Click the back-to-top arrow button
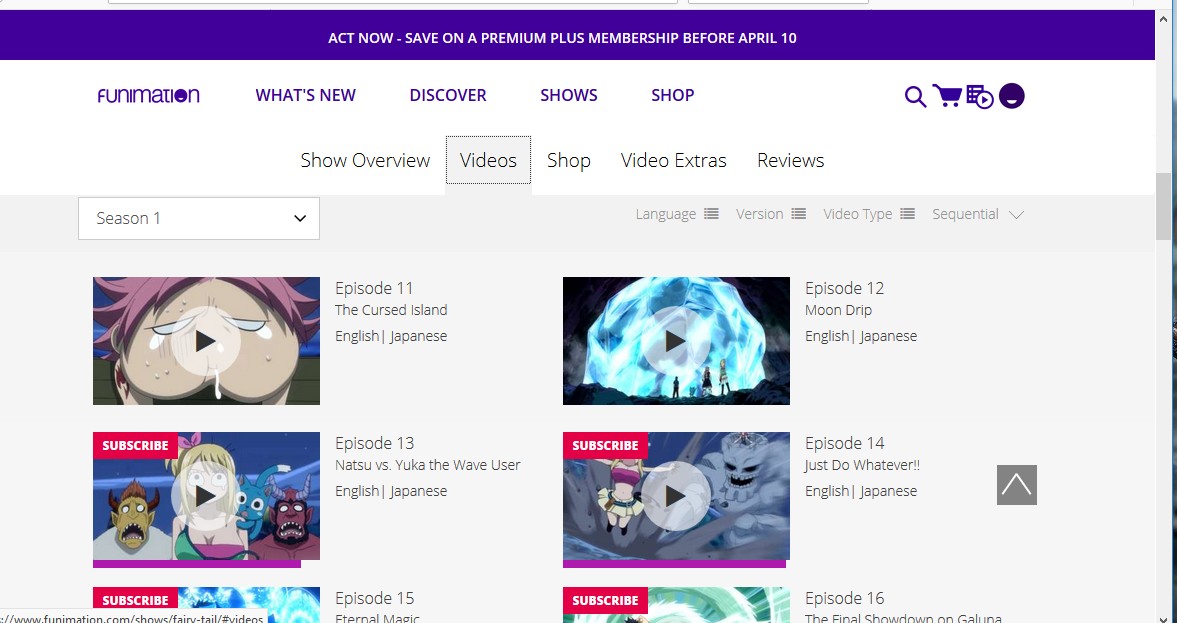This screenshot has height=623, width=1177. point(1016,485)
